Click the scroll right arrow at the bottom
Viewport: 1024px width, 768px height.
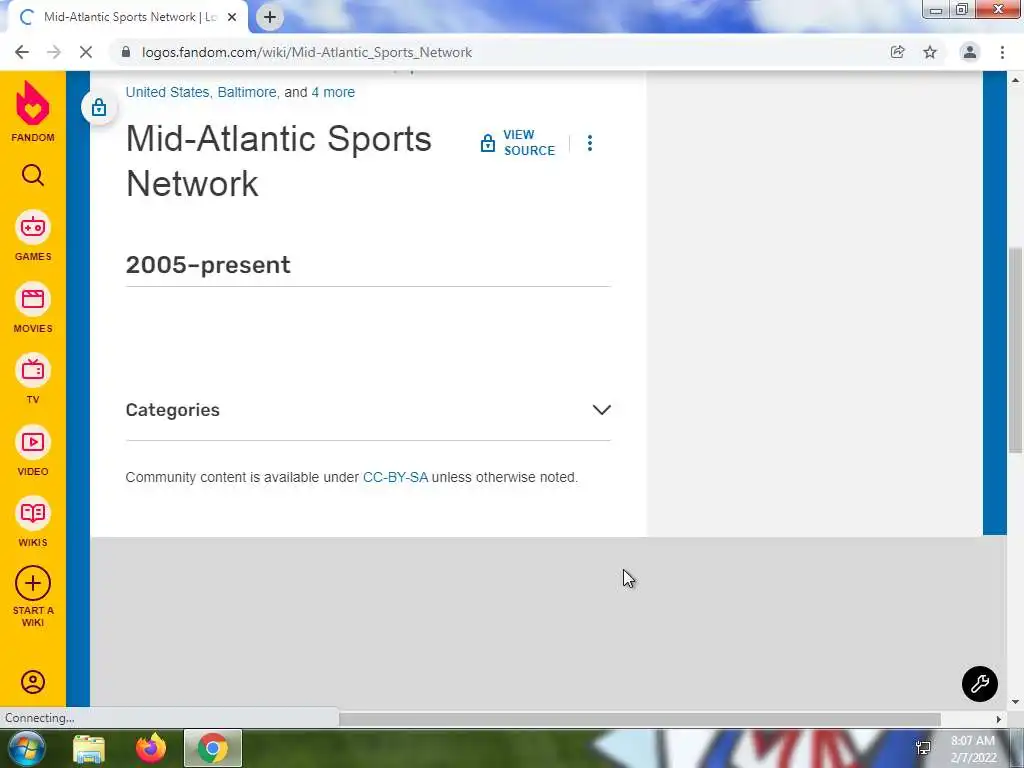(999, 719)
